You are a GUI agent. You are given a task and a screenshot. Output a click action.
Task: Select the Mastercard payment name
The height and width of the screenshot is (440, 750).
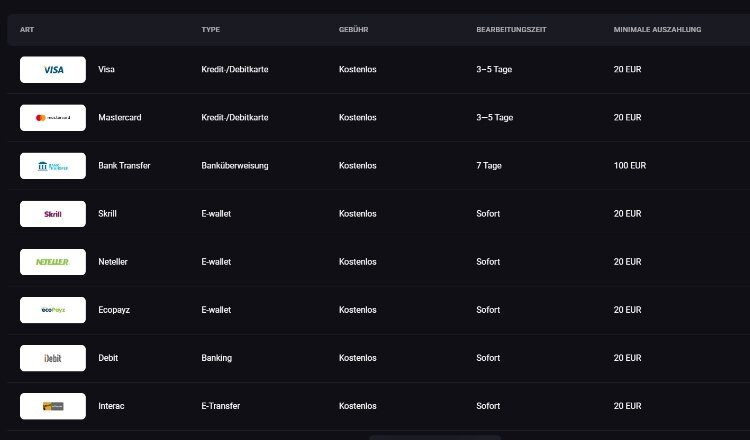(x=120, y=118)
